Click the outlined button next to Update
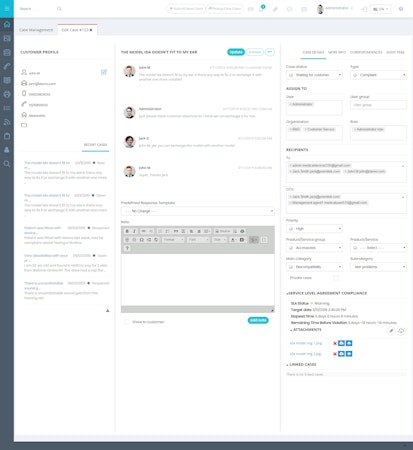The image size is (413, 450). [x=255, y=52]
